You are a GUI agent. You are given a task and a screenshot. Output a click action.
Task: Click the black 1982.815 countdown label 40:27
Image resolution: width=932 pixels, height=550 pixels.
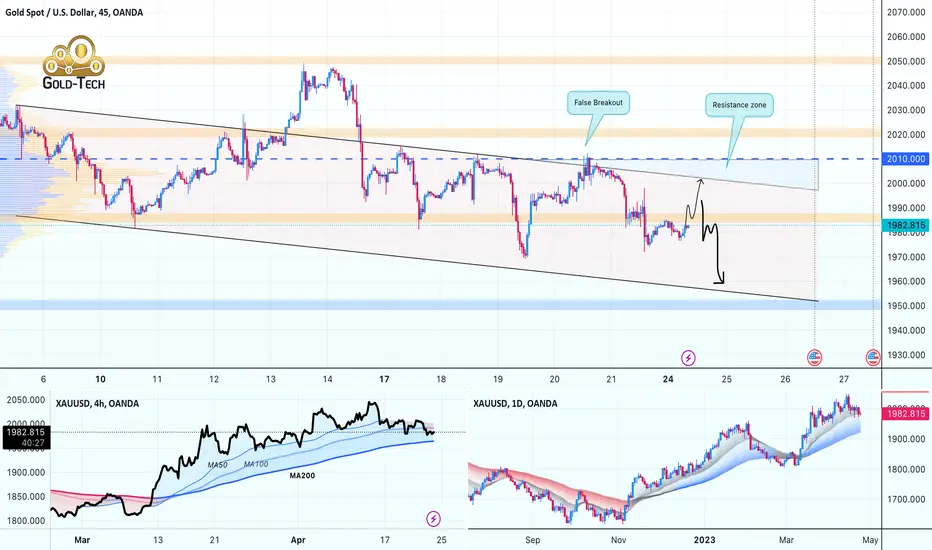pos(26,438)
